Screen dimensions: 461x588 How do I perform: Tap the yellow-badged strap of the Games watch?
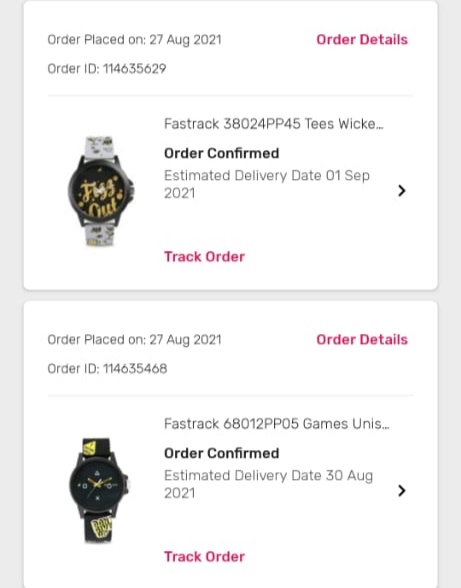(97, 529)
